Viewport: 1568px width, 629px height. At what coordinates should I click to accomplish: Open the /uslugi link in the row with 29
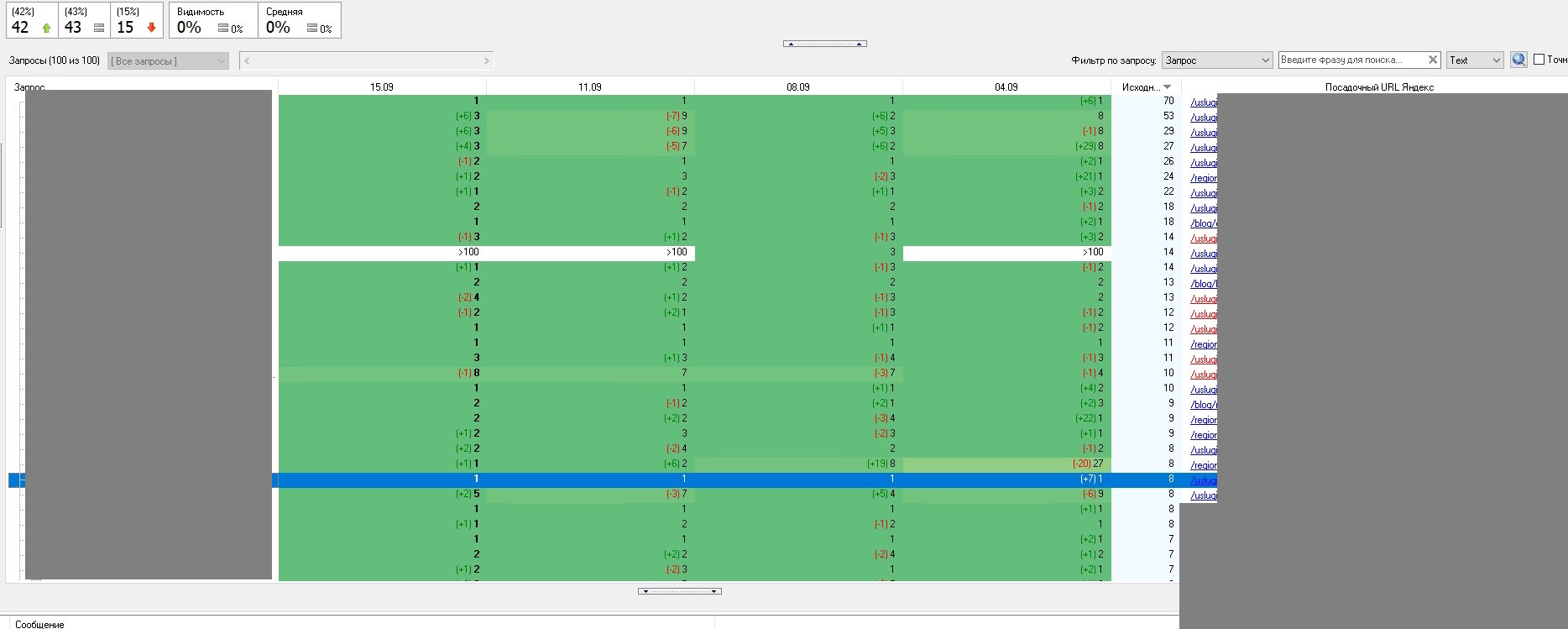pos(1204,132)
